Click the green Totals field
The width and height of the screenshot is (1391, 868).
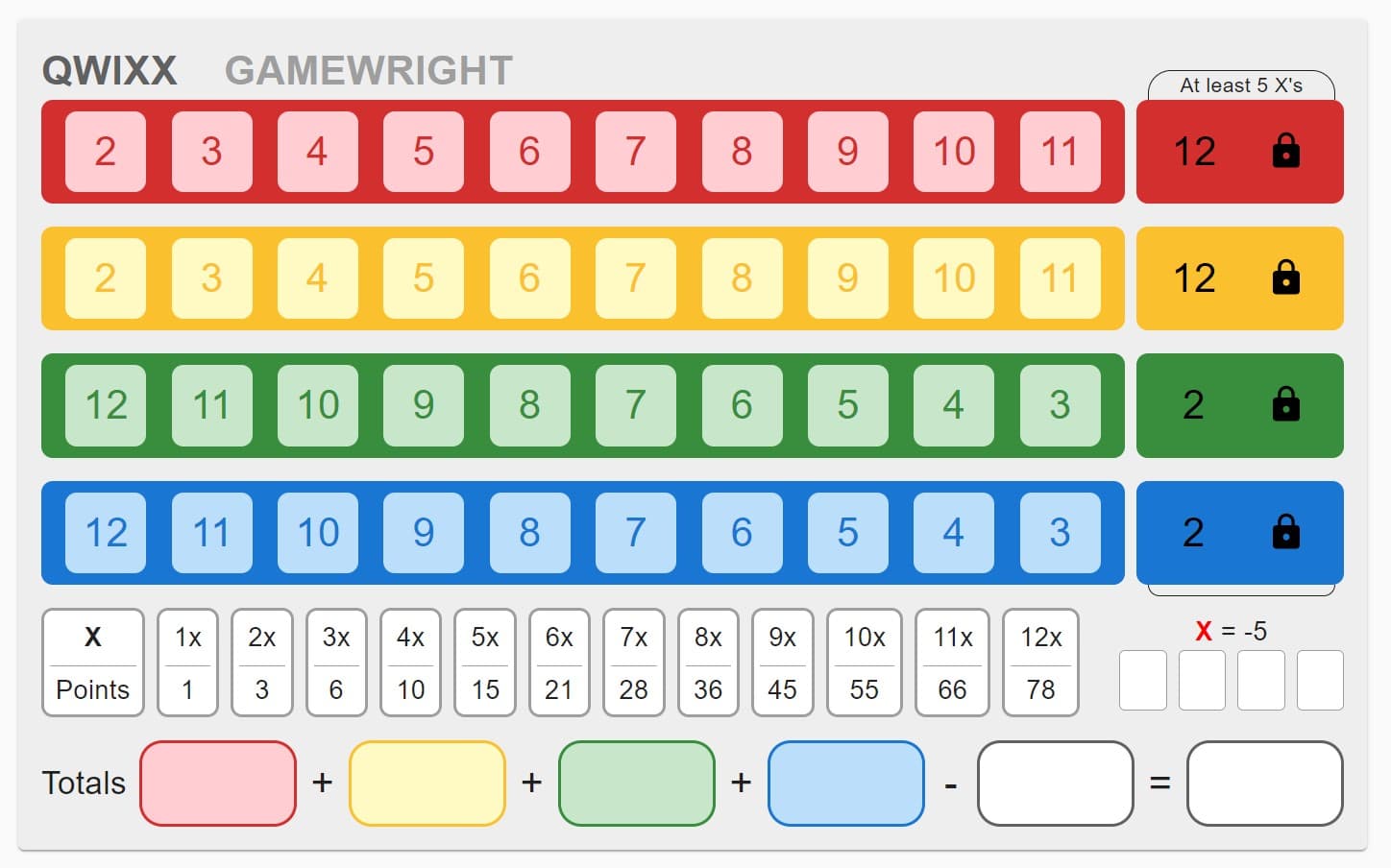pyautogui.click(x=637, y=783)
